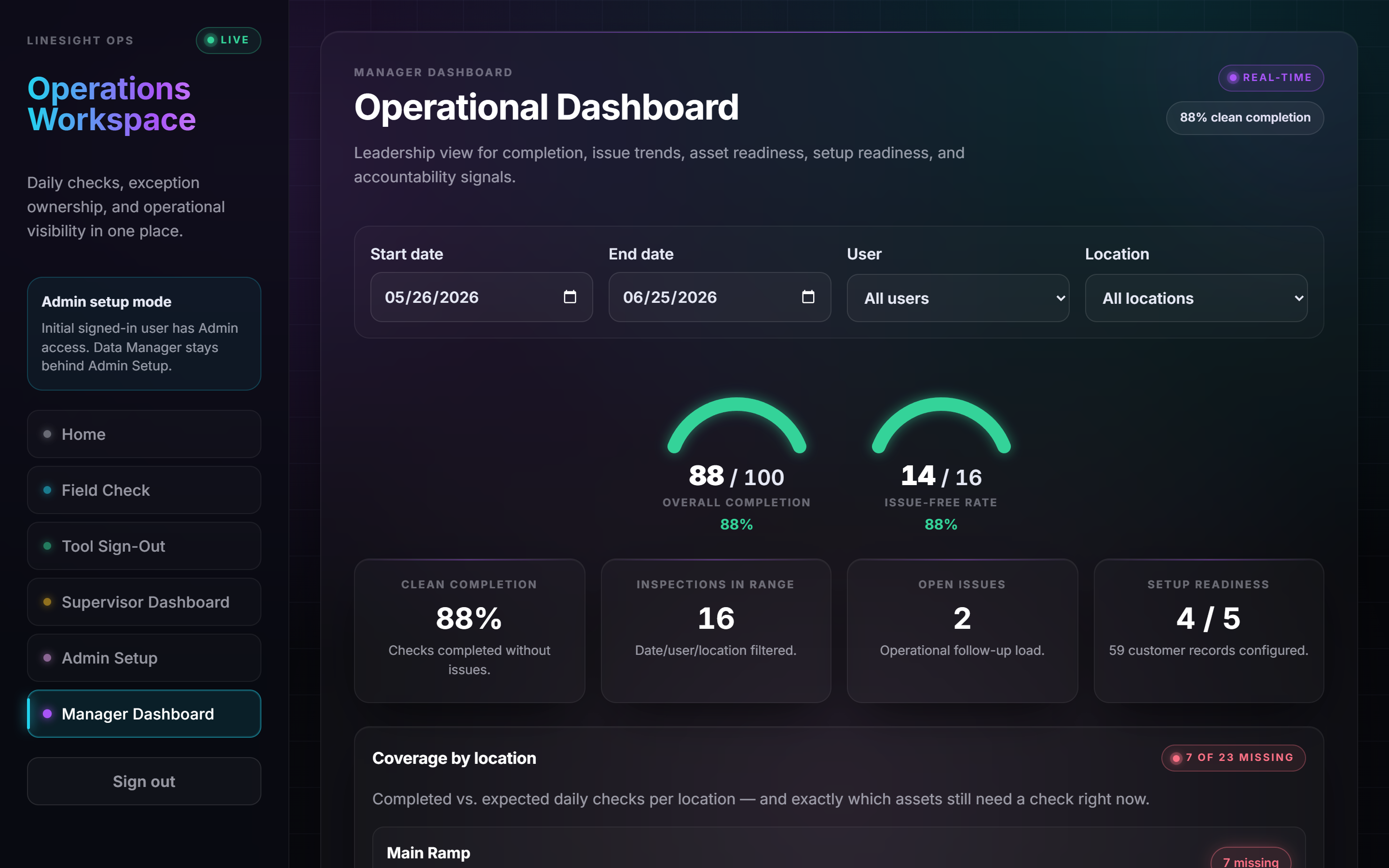The height and width of the screenshot is (868, 1389).
Task: Click the Setup Readiness 4 / 5 card
Action: pyautogui.click(x=1209, y=631)
